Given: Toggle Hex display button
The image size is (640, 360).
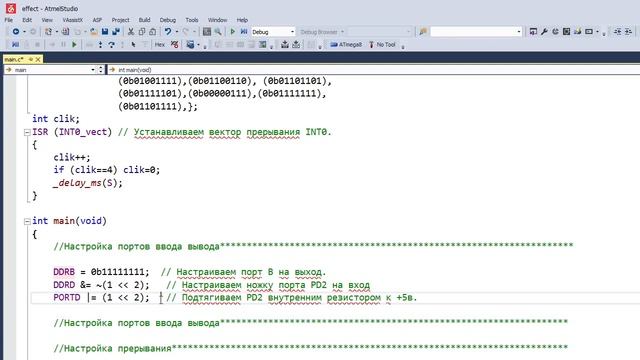Looking at the screenshot, I should pos(160,44).
